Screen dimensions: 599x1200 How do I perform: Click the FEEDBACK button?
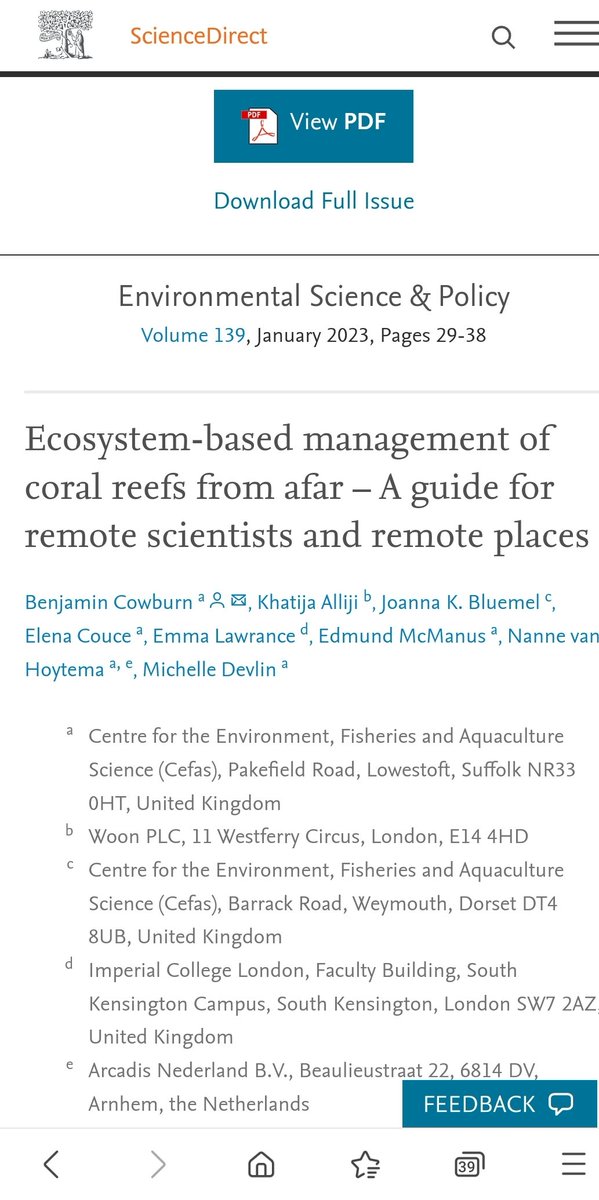click(x=500, y=1104)
